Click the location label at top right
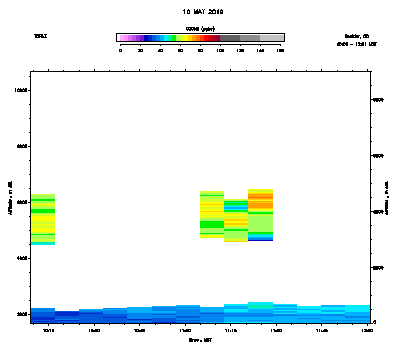Viewport: 400px width, 360px height. coord(357,36)
